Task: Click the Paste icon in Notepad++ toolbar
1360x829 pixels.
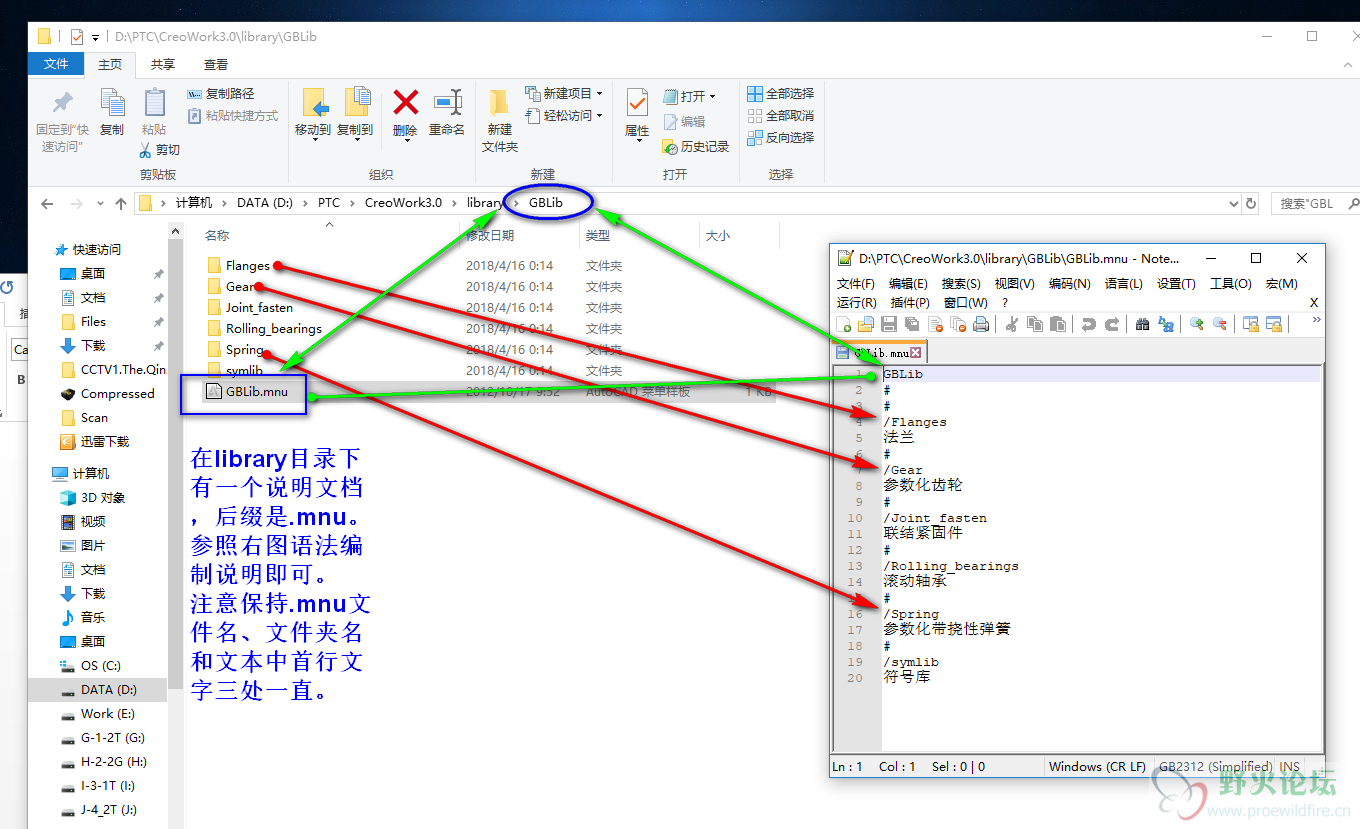Action: tap(1057, 324)
